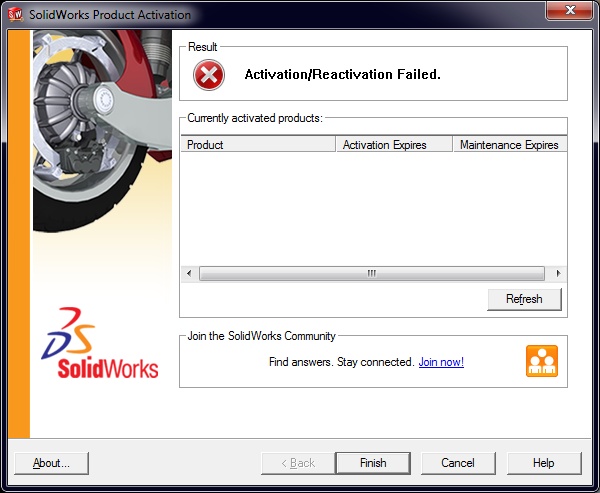Click the Finish button
The height and width of the screenshot is (493, 600).
pyautogui.click(x=373, y=463)
